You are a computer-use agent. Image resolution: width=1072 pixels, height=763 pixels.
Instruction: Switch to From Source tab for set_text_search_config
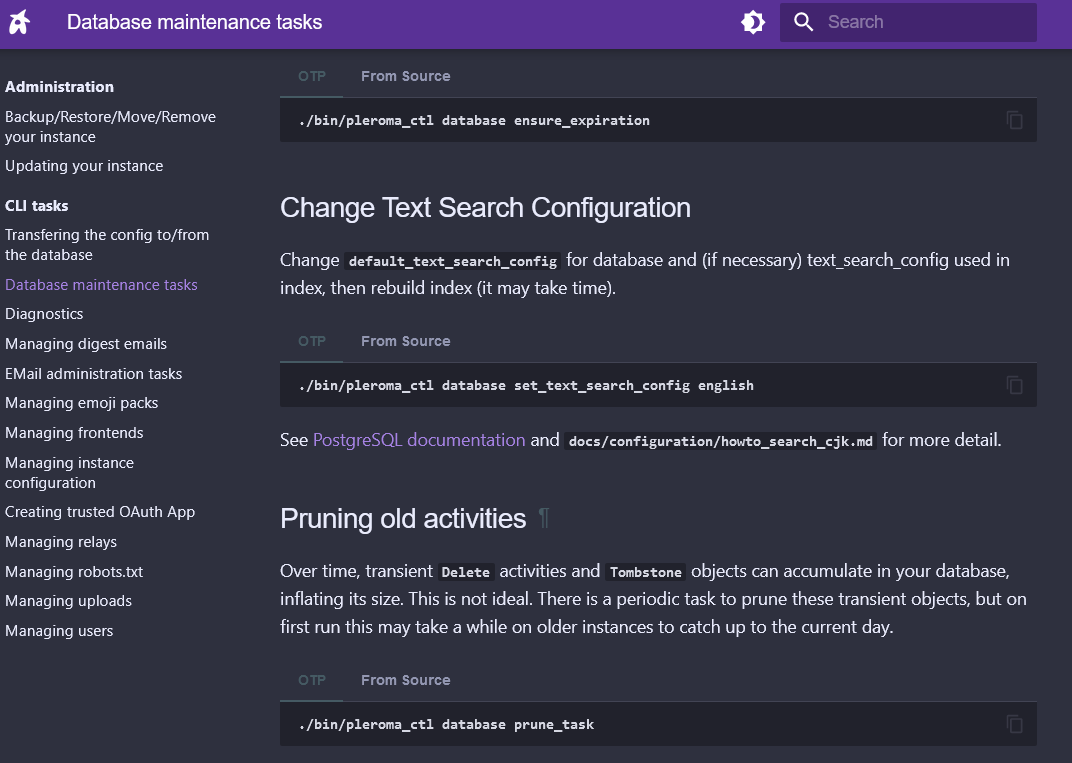coord(405,341)
